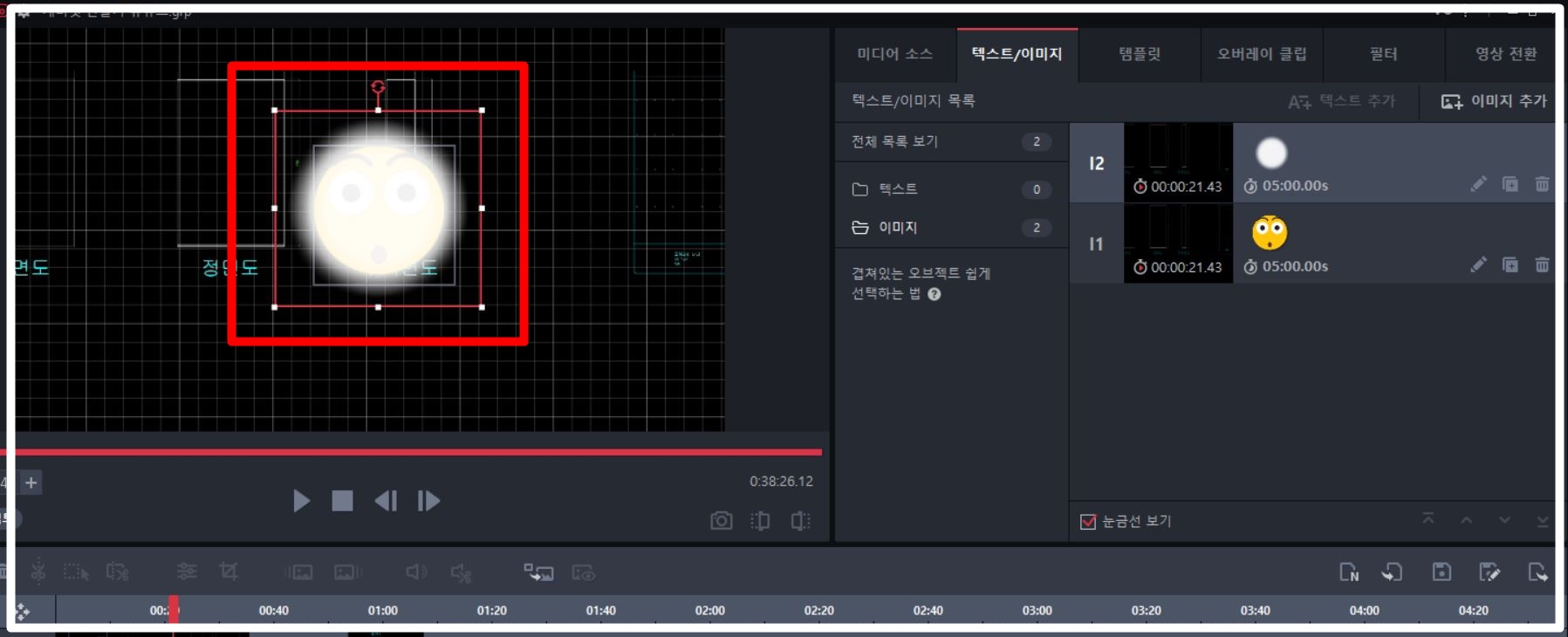Viewport: 1568px width, 637px height.
Task: Move selected item up one level
Action: [1467, 520]
